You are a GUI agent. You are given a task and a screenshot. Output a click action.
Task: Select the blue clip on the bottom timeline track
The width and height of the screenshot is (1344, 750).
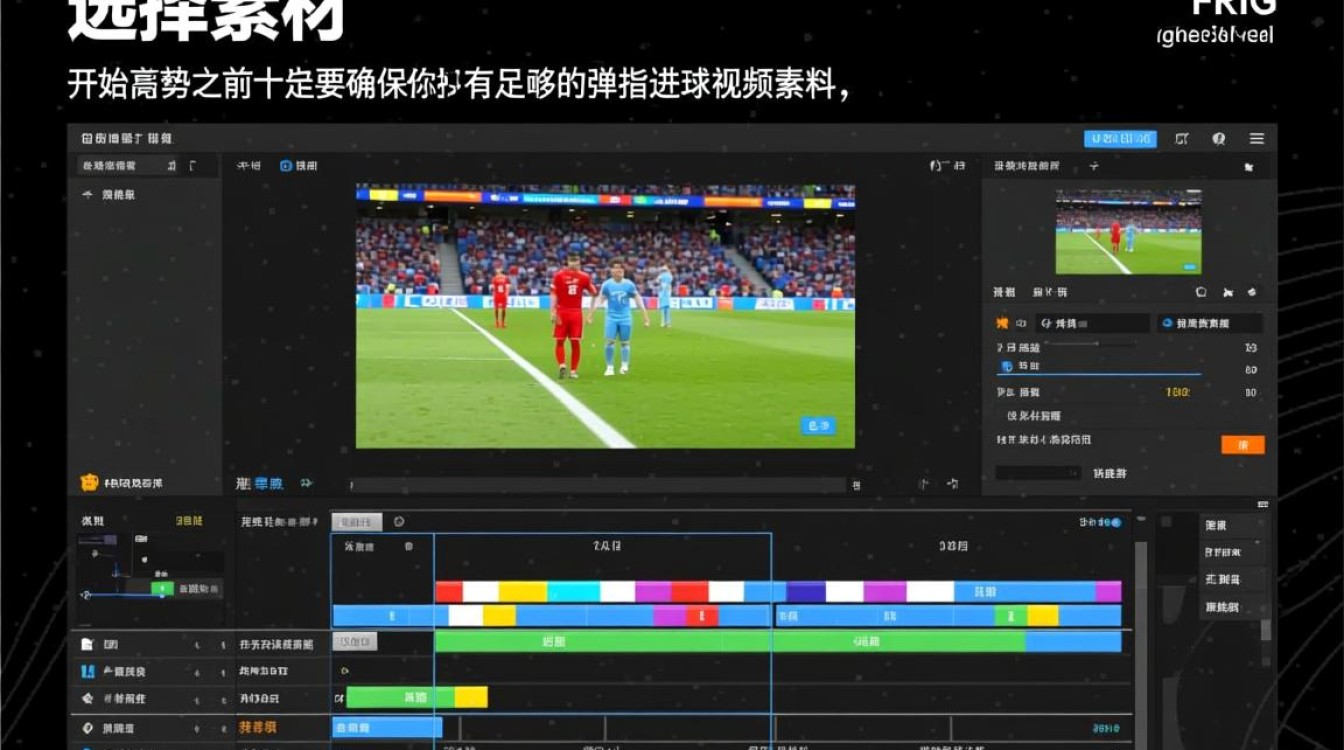[387, 728]
